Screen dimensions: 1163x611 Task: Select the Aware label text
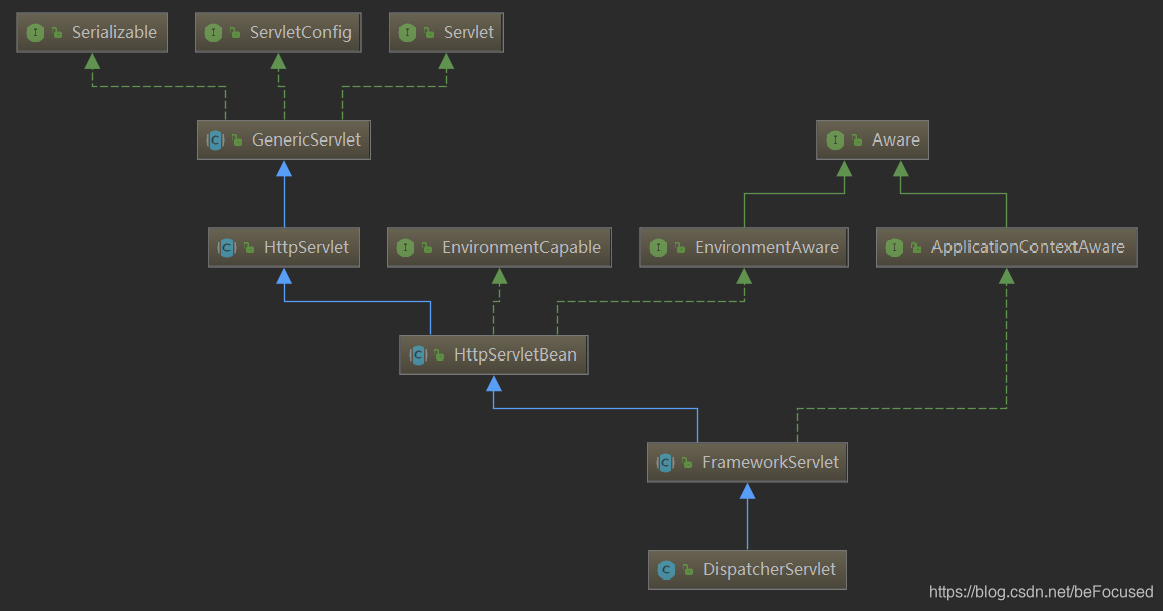896,140
